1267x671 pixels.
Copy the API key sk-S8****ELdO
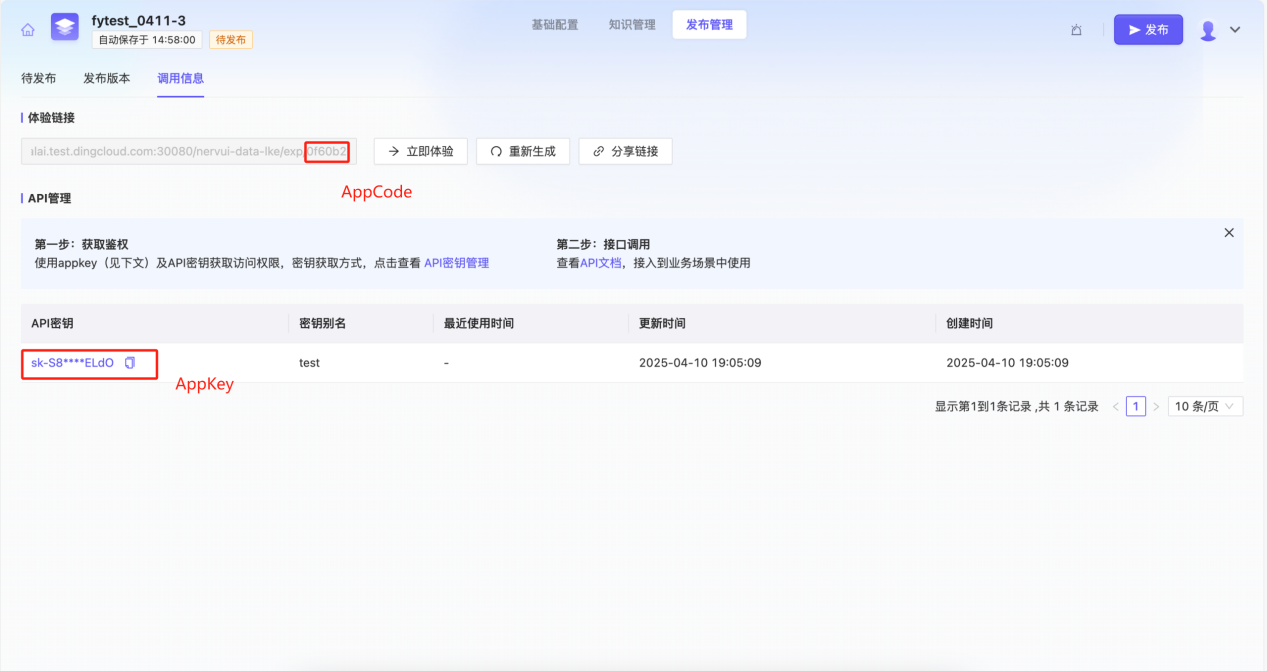(130, 363)
